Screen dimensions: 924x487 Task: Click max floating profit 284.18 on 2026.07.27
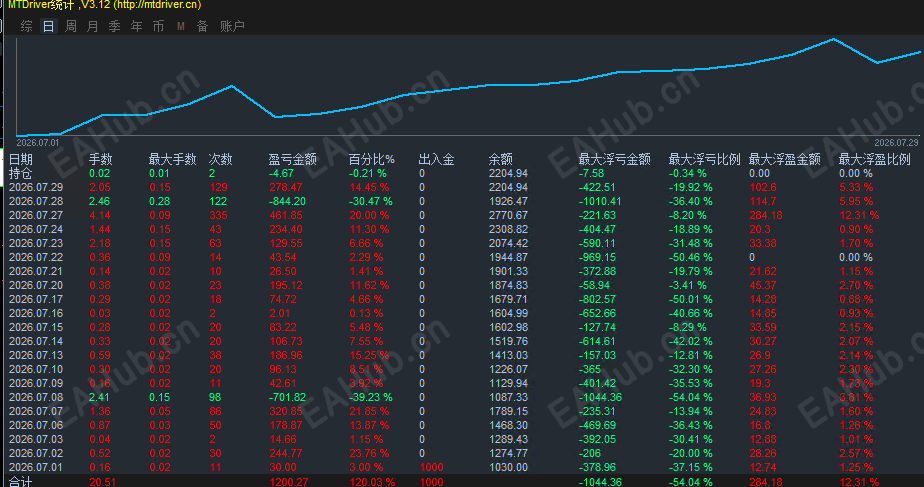point(766,215)
